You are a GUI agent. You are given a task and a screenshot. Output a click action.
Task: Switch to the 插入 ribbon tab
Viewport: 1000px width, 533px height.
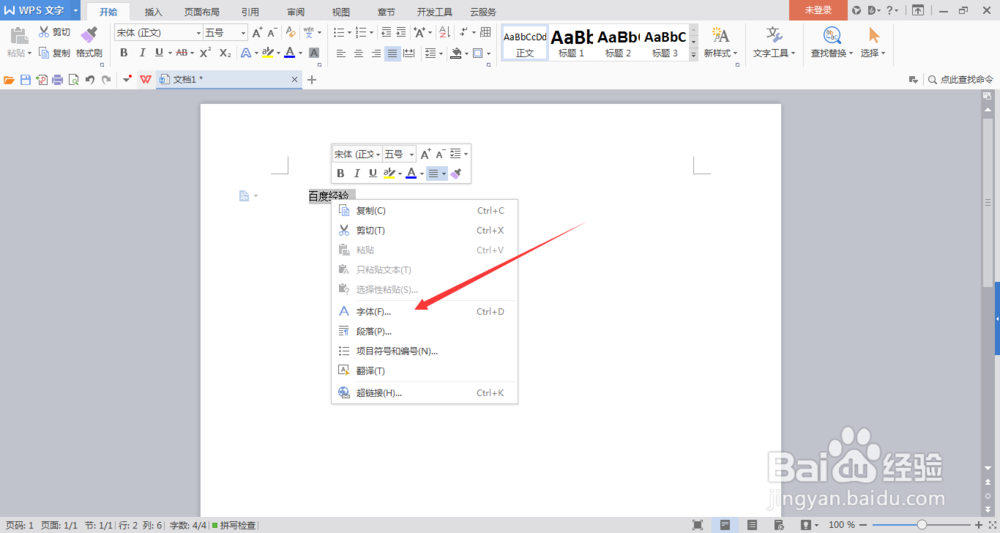click(154, 11)
